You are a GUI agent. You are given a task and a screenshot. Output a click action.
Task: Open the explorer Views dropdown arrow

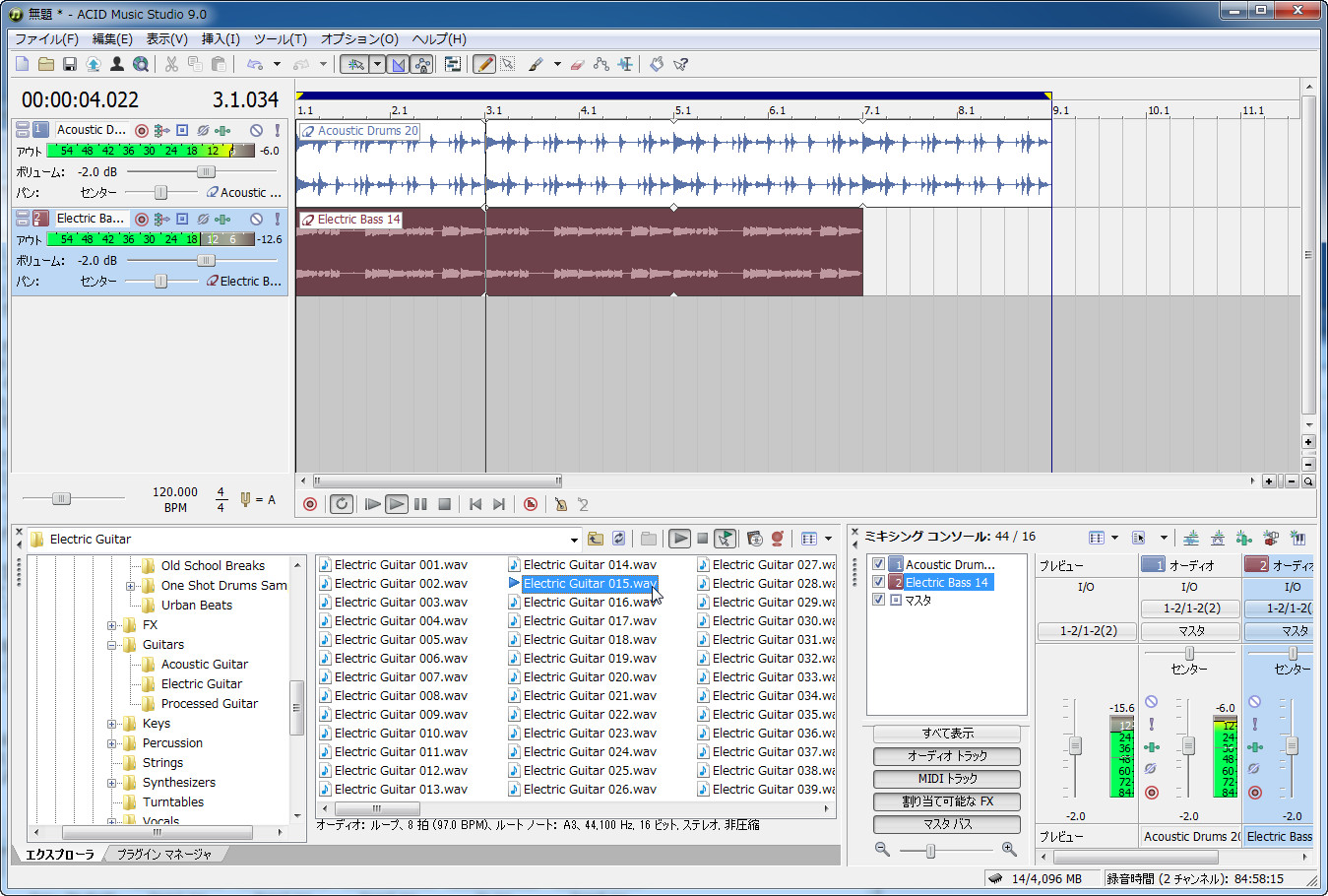click(828, 539)
